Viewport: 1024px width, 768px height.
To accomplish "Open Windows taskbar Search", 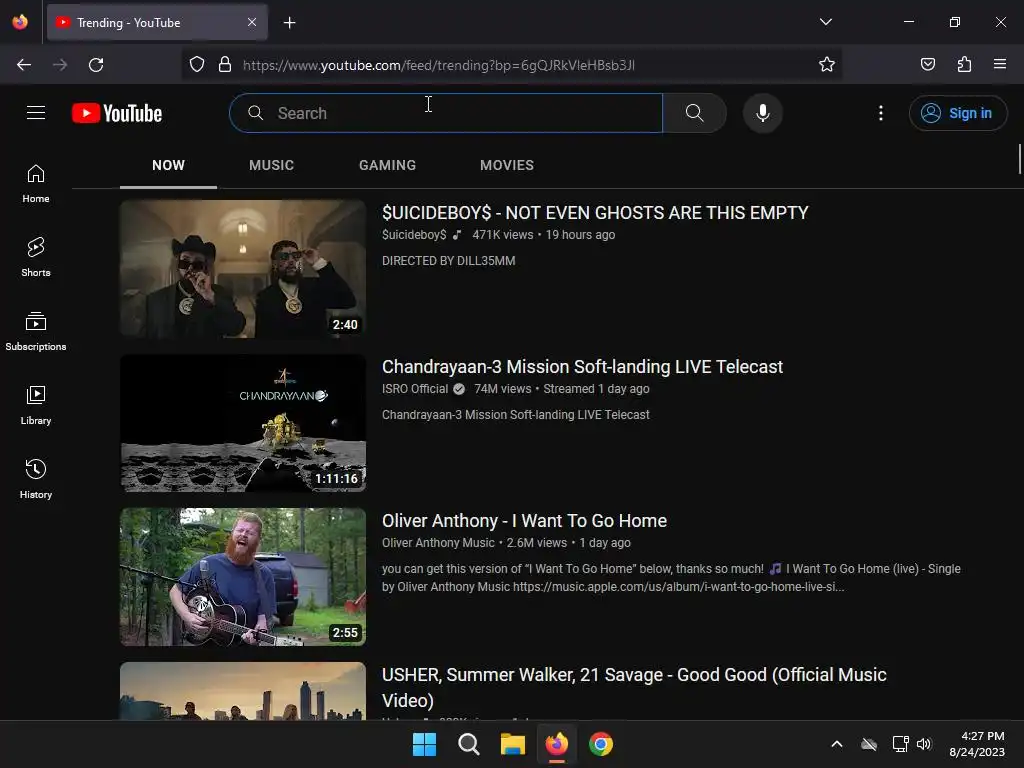I will [x=468, y=744].
